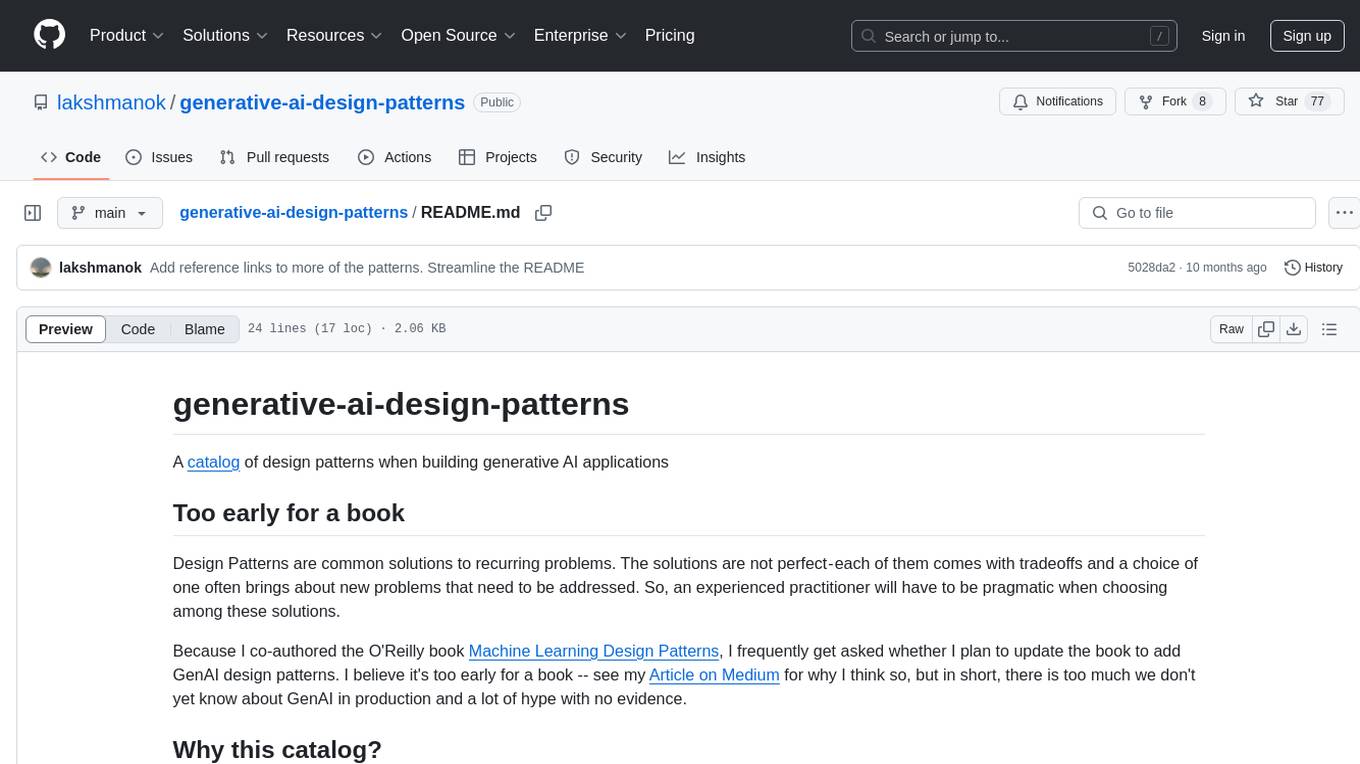The image size is (1360, 764).
Task: Select the Code tab
Action: tap(71, 157)
